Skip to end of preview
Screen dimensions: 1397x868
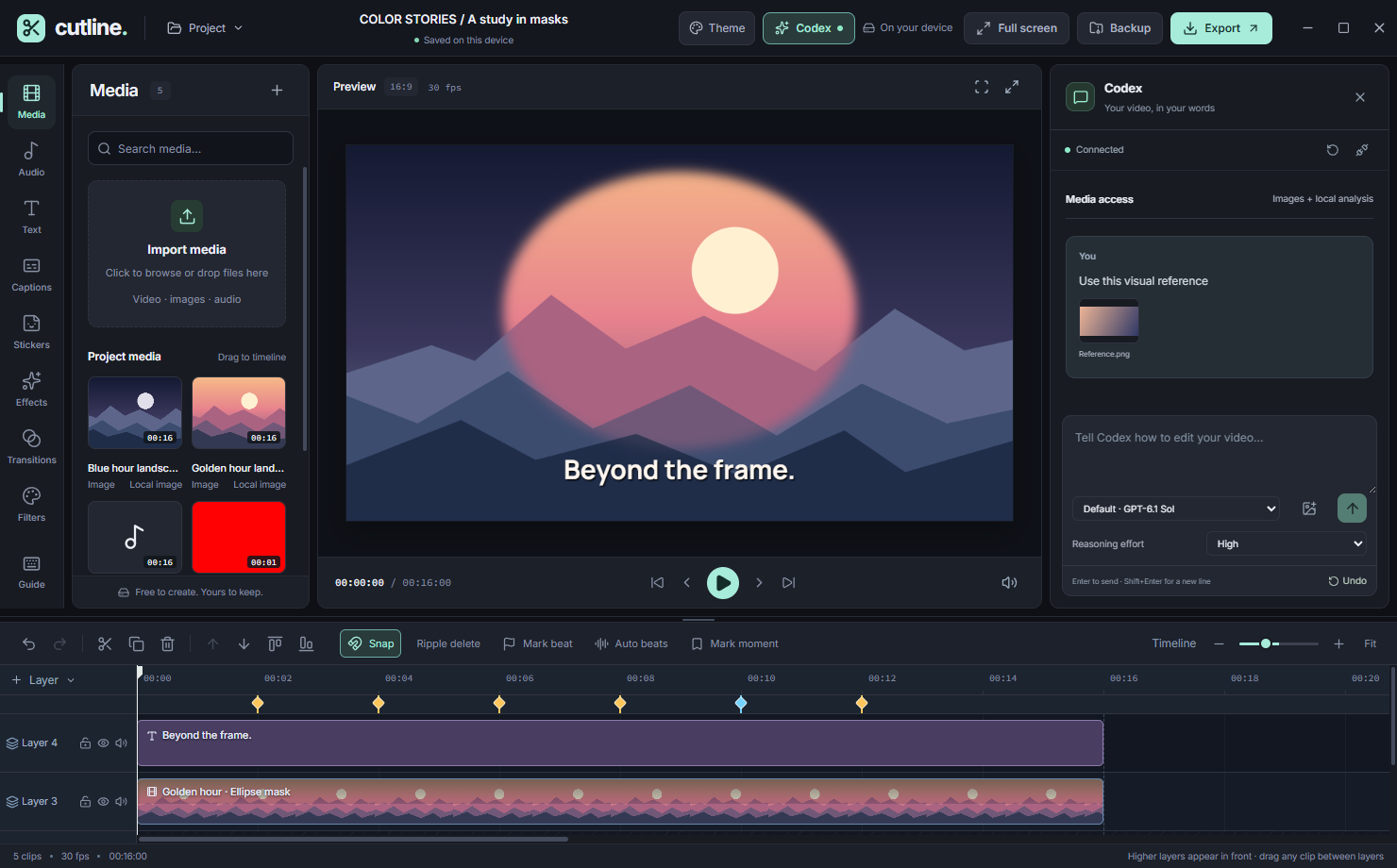click(789, 583)
